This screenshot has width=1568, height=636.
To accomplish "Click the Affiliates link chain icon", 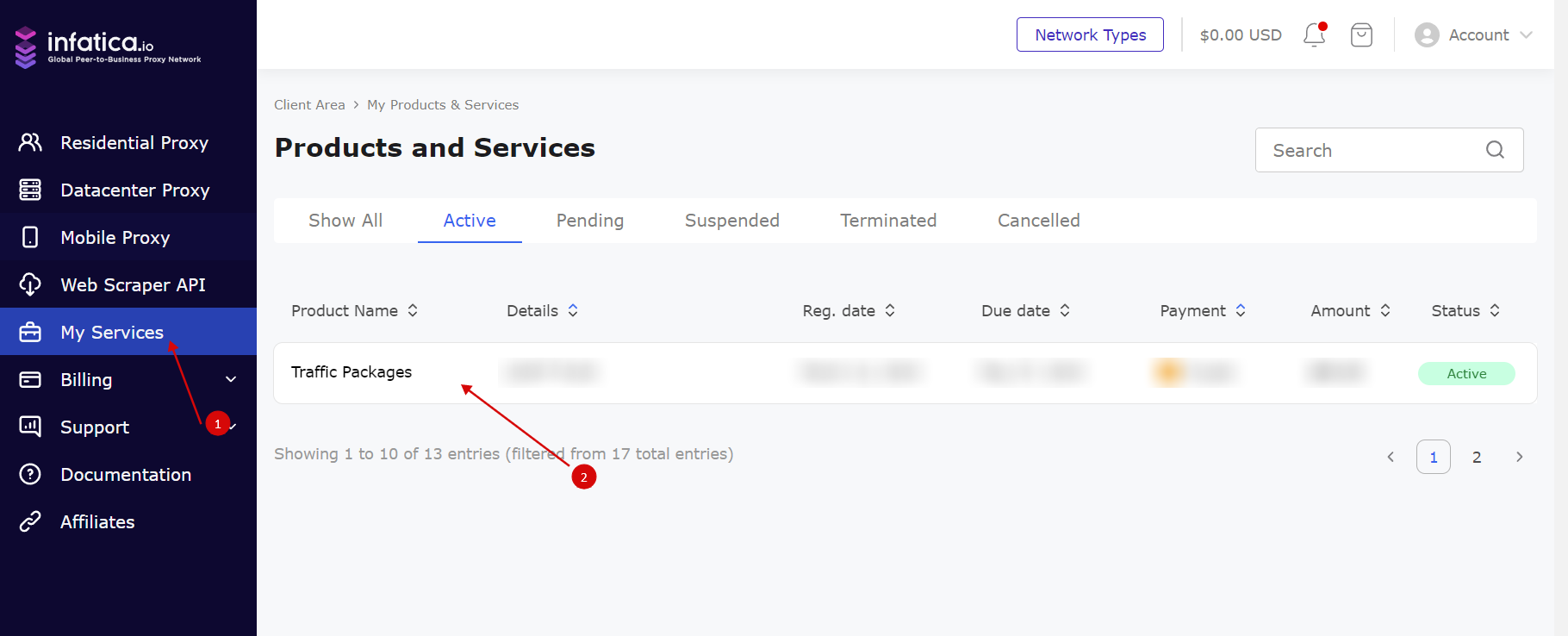I will point(30,521).
